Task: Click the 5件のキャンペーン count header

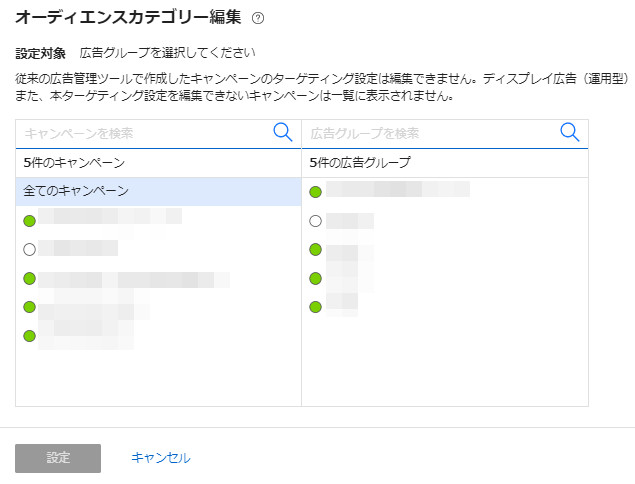Action: coord(60,162)
